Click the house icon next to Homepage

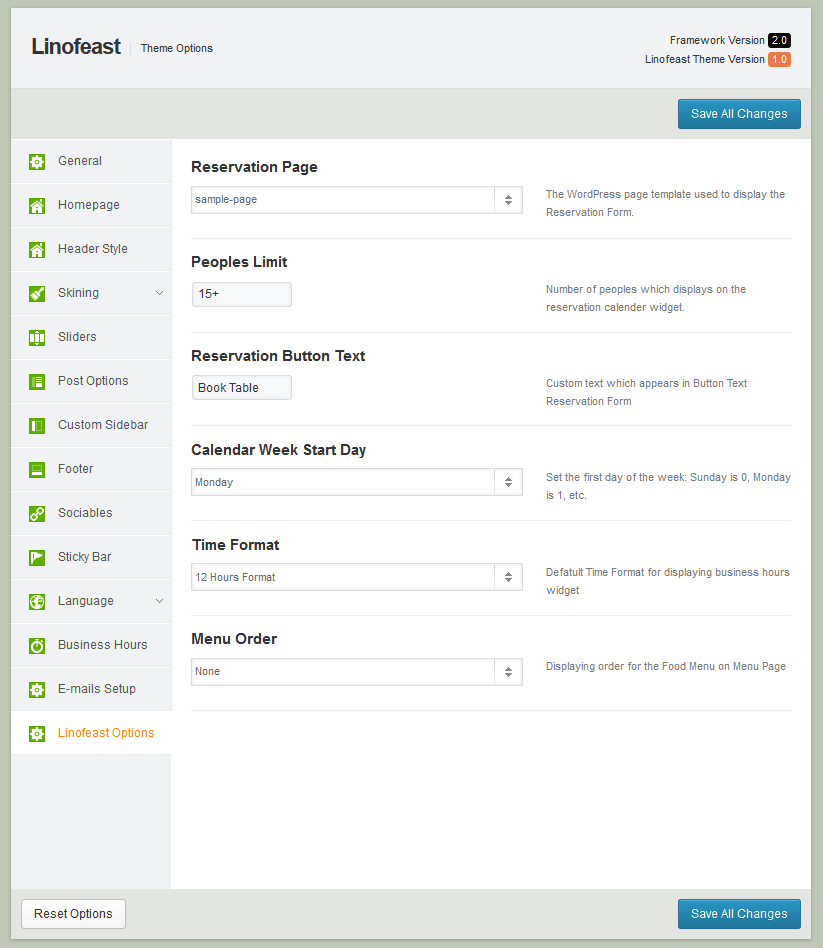click(x=37, y=206)
